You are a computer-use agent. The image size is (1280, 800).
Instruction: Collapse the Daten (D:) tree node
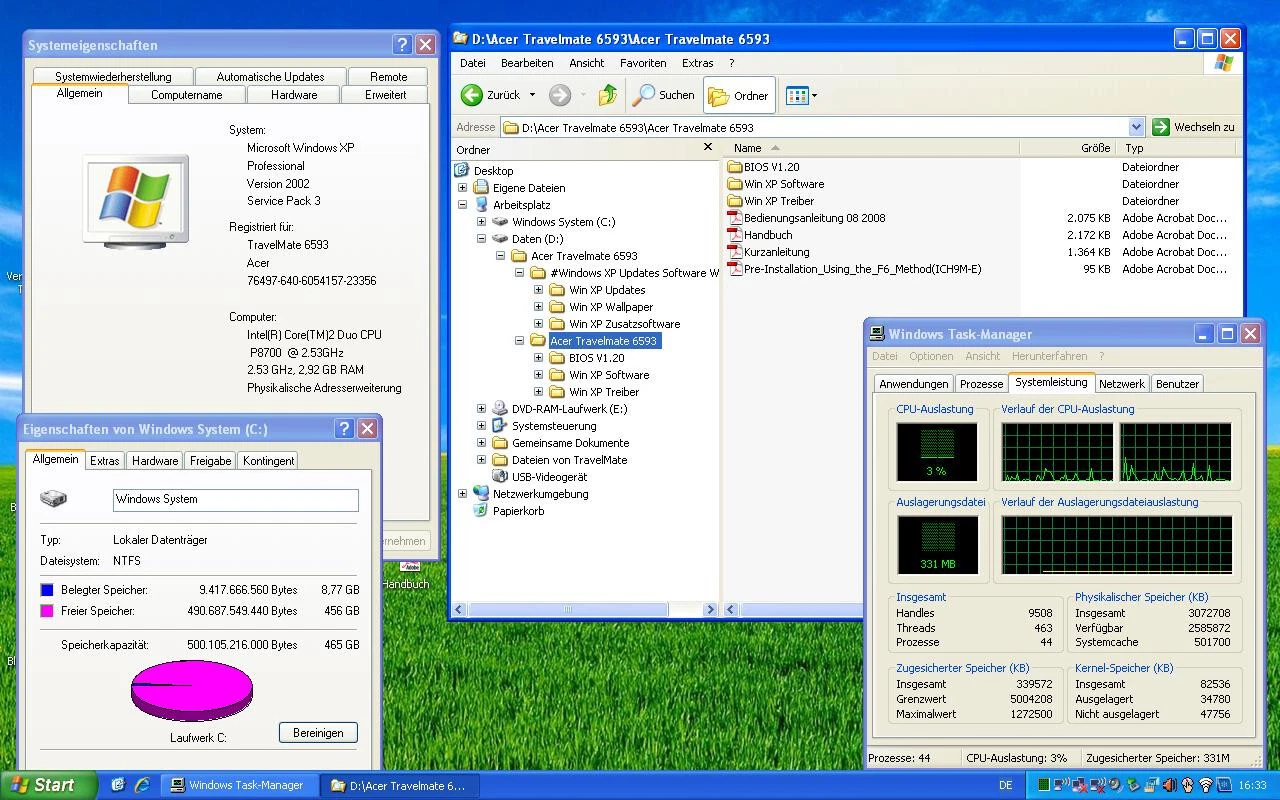(481, 239)
